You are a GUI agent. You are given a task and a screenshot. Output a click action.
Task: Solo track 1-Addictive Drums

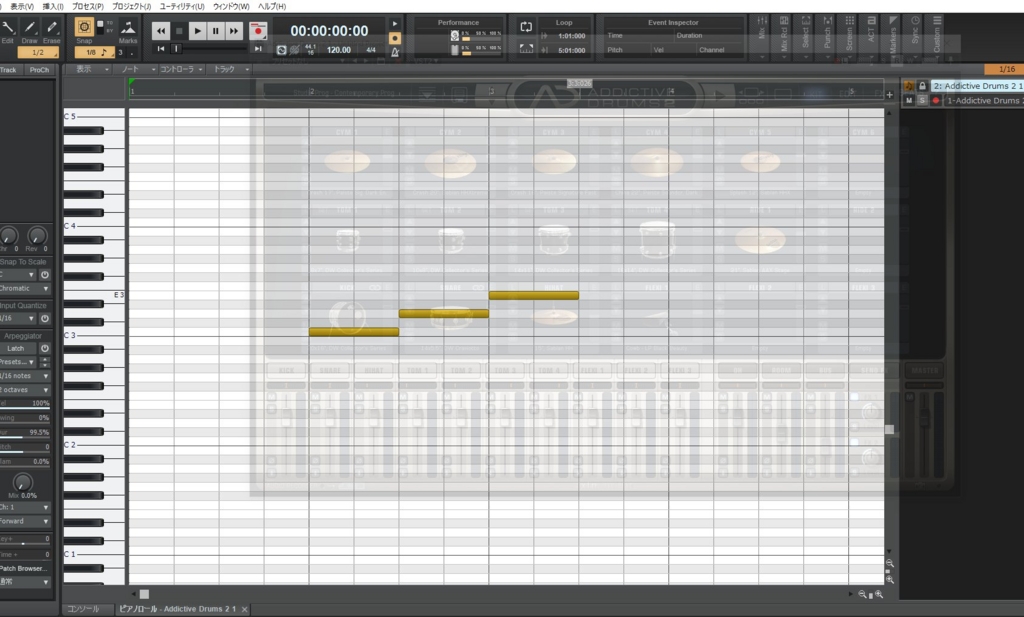tap(922, 101)
